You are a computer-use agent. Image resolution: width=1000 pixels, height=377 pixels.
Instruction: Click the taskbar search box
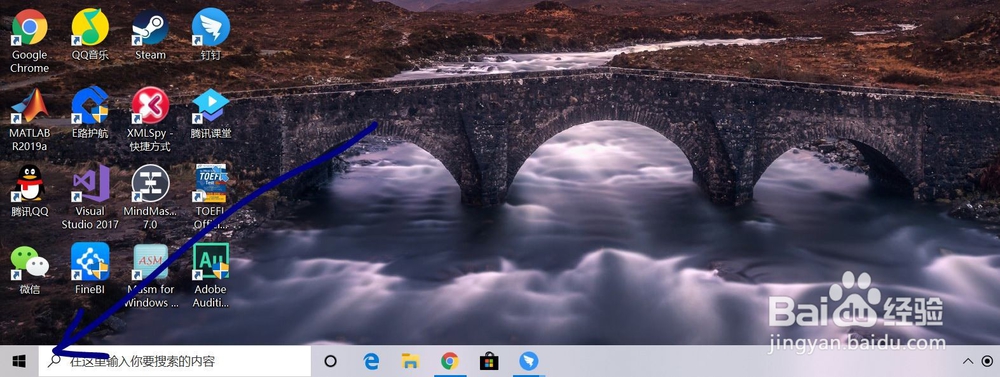[175, 362]
